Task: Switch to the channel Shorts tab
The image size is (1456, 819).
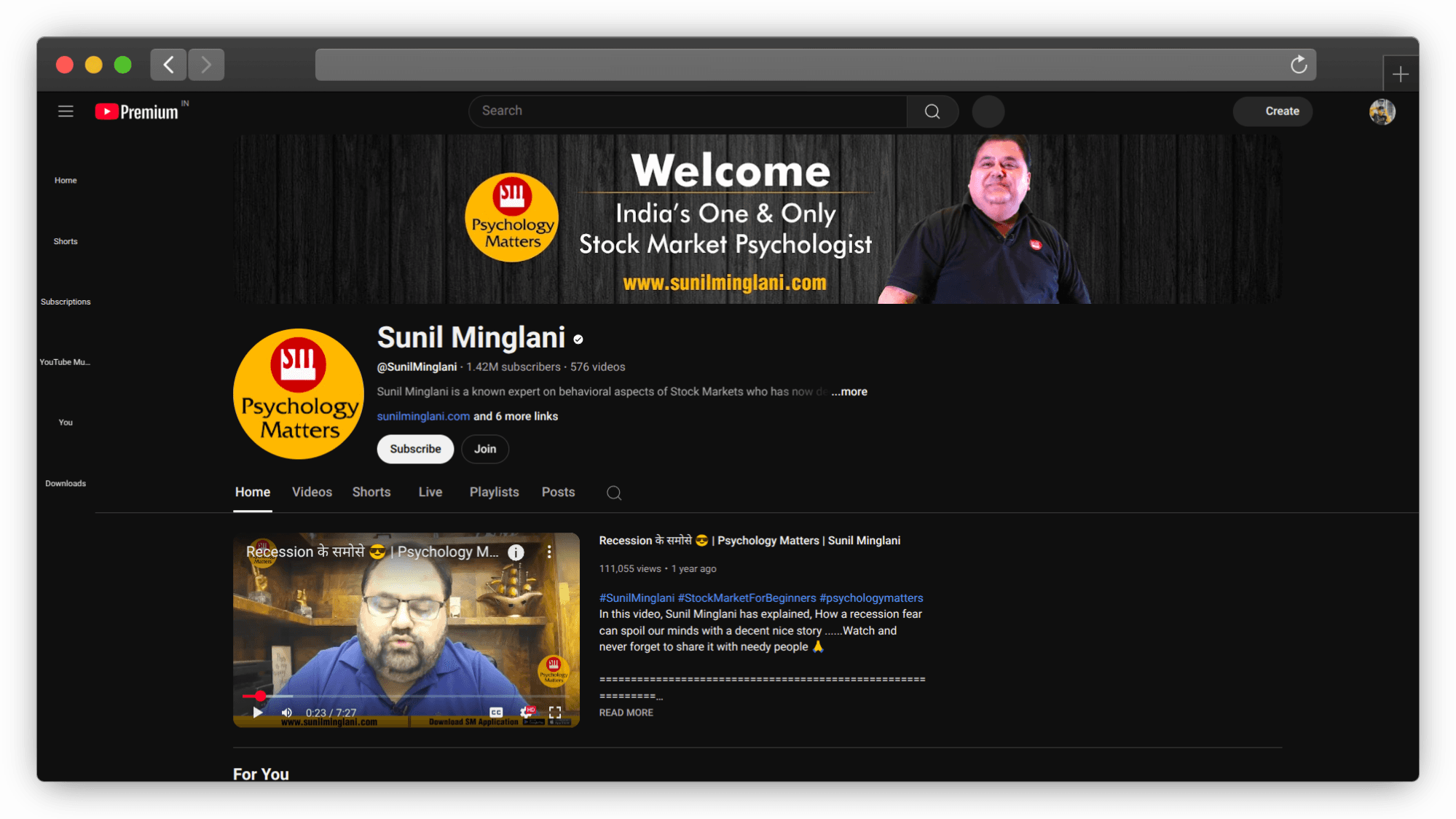Action: pos(371,493)
